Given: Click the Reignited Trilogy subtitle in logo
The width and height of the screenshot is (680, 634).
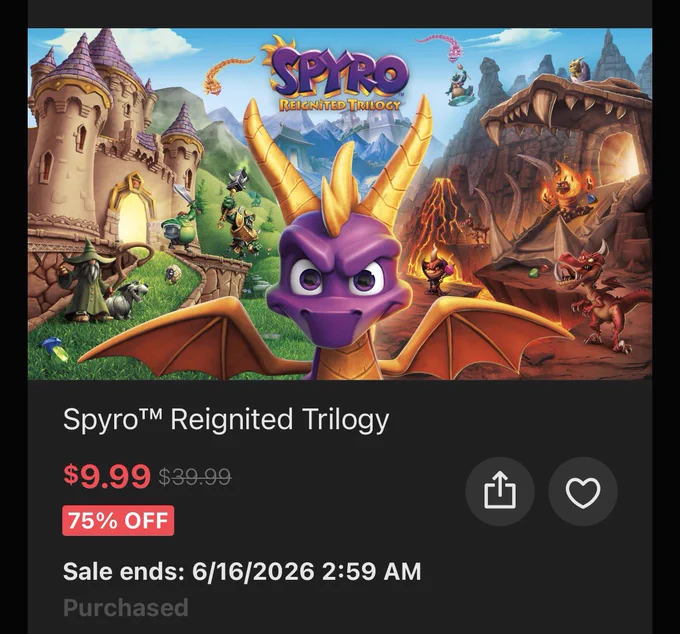Looking at the screenshot, I should click(x=339, y=105).
